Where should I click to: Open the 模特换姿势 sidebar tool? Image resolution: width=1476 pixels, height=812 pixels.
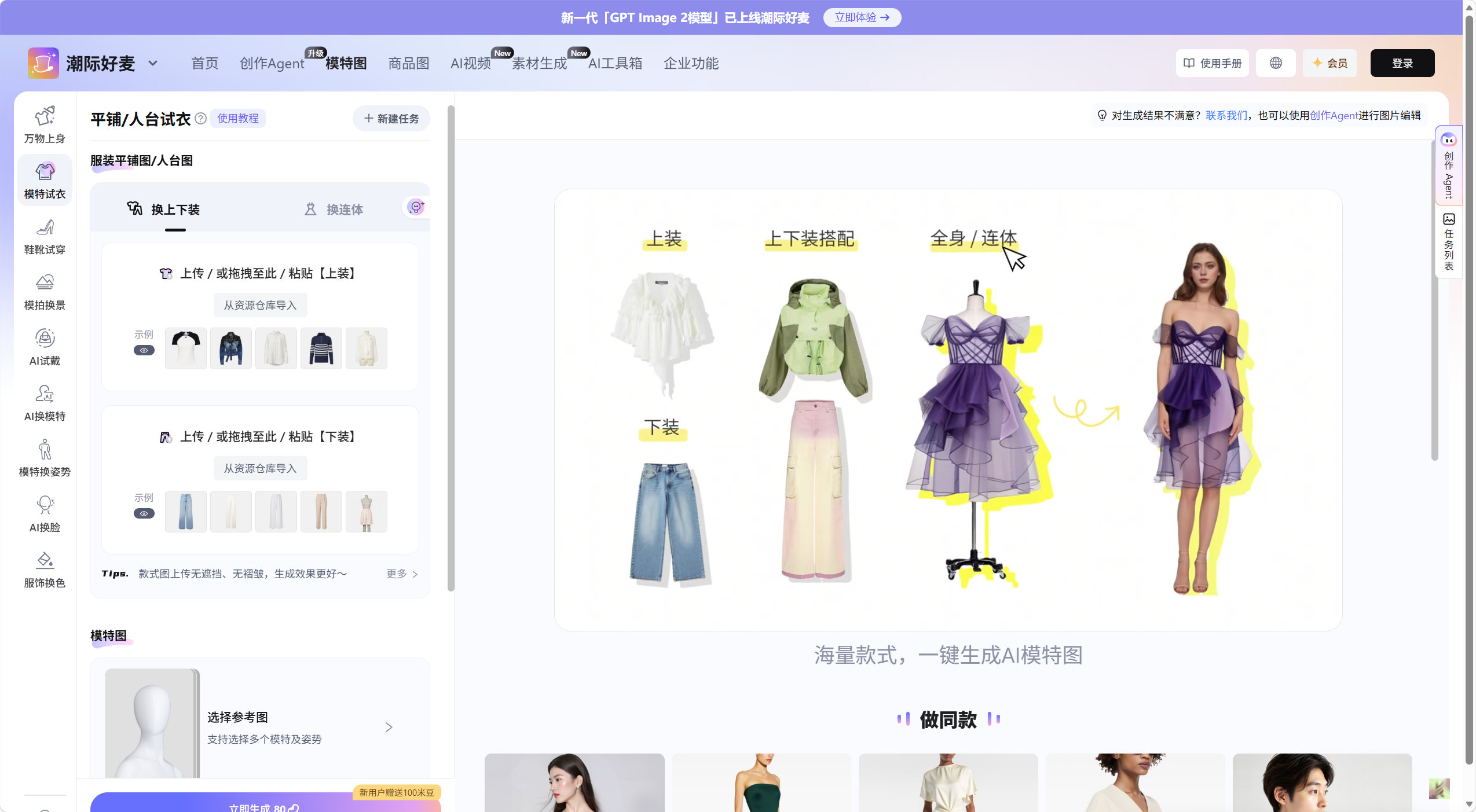point(45,458)
